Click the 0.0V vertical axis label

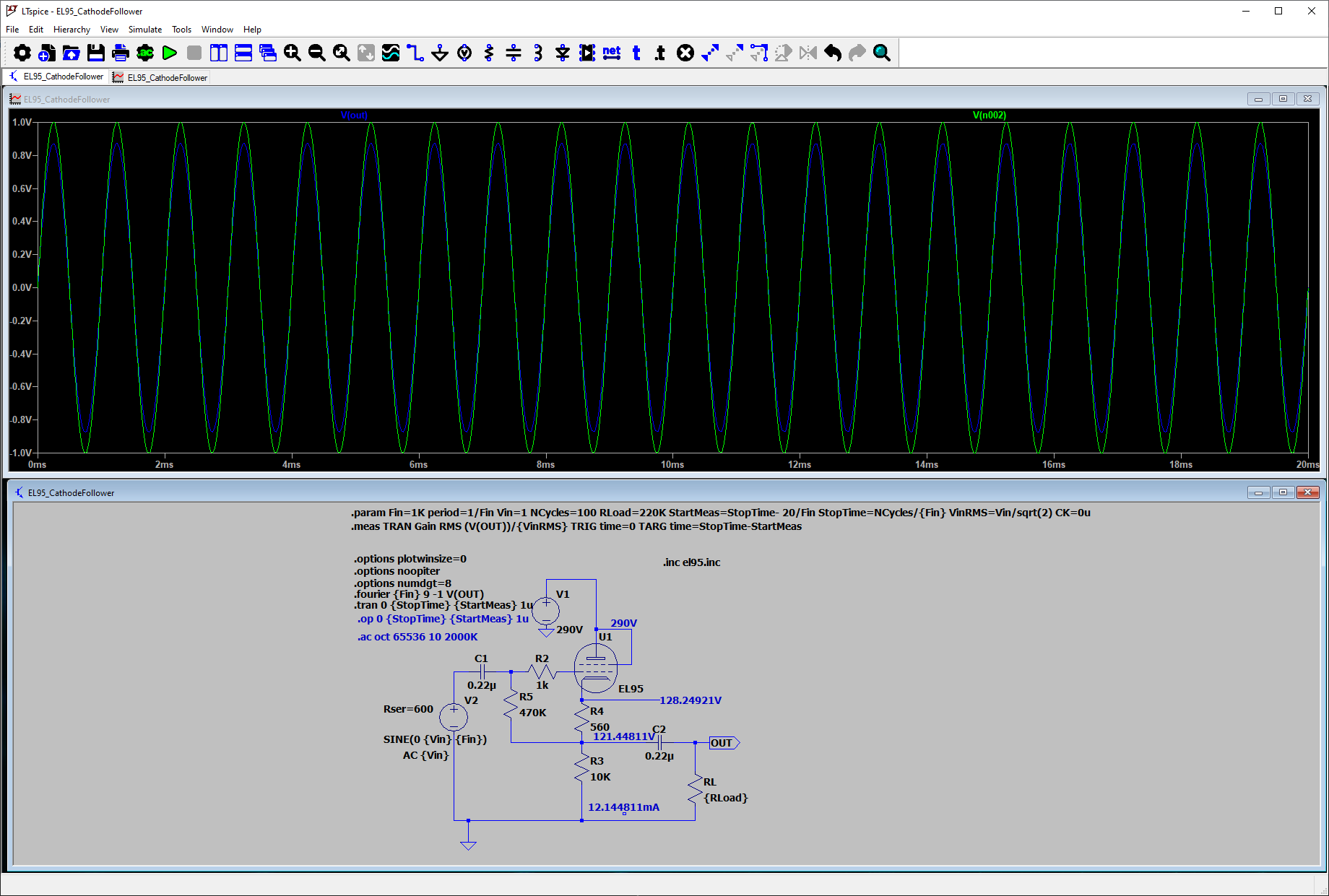pos(22,287)
